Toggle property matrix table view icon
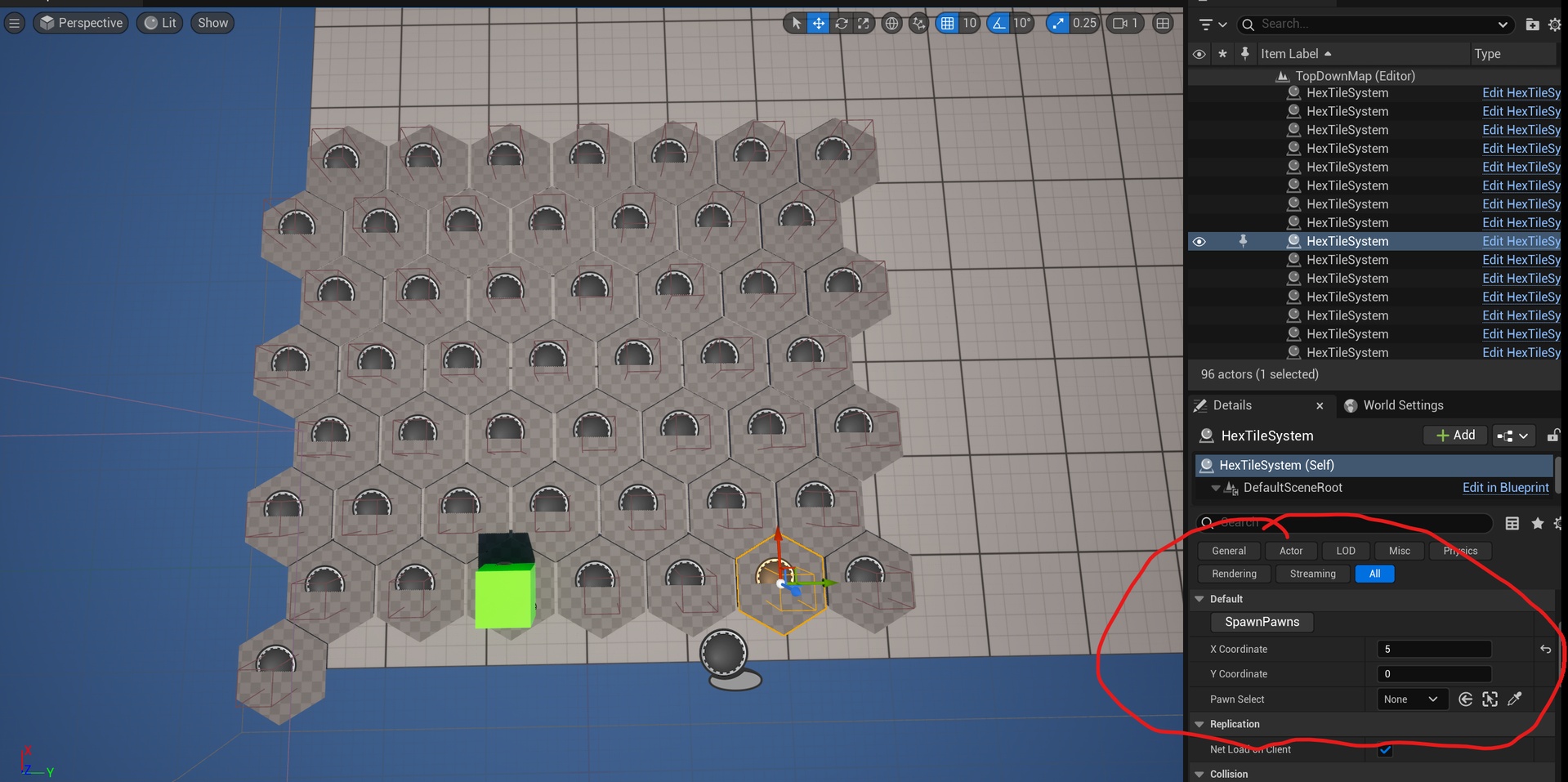 point(1512,523)
